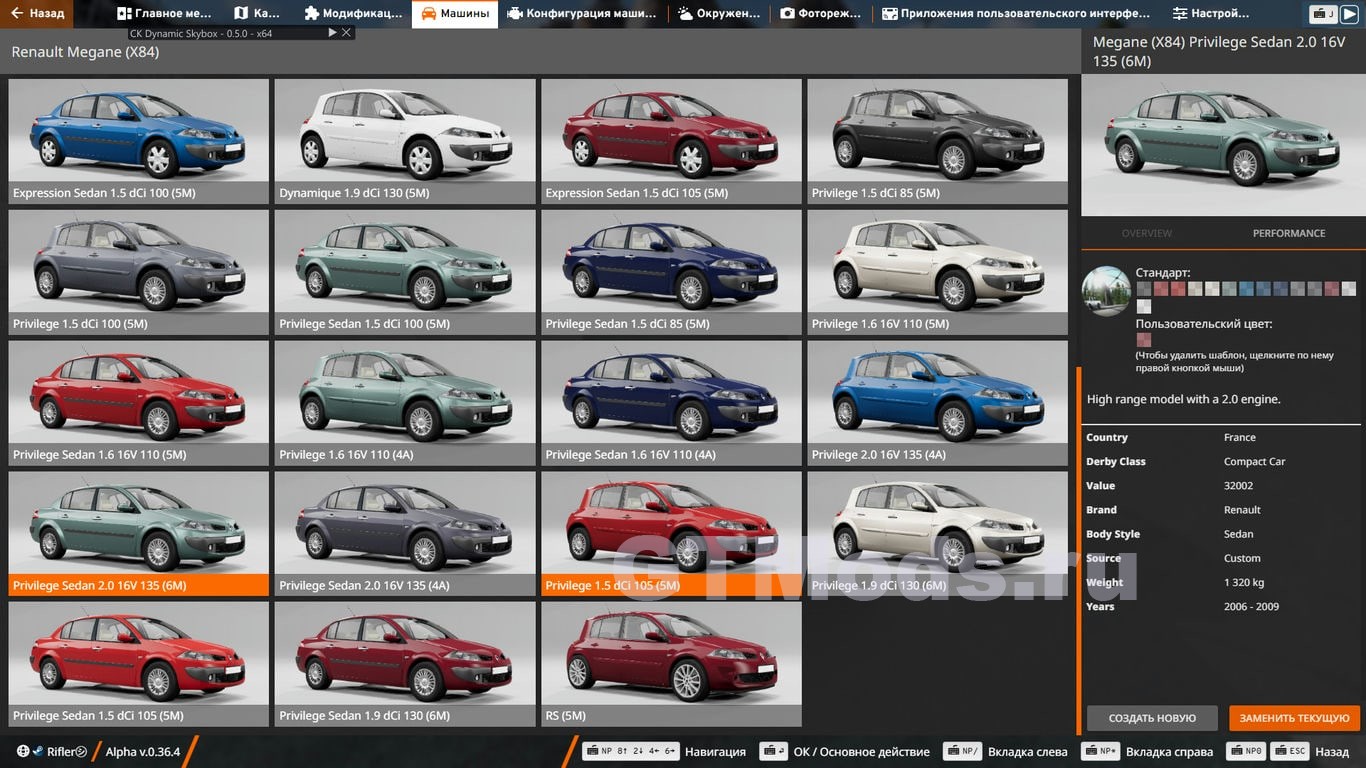Pick Privilege Sedan 1.9 dCi 130 (6M)

click(405, 664)
